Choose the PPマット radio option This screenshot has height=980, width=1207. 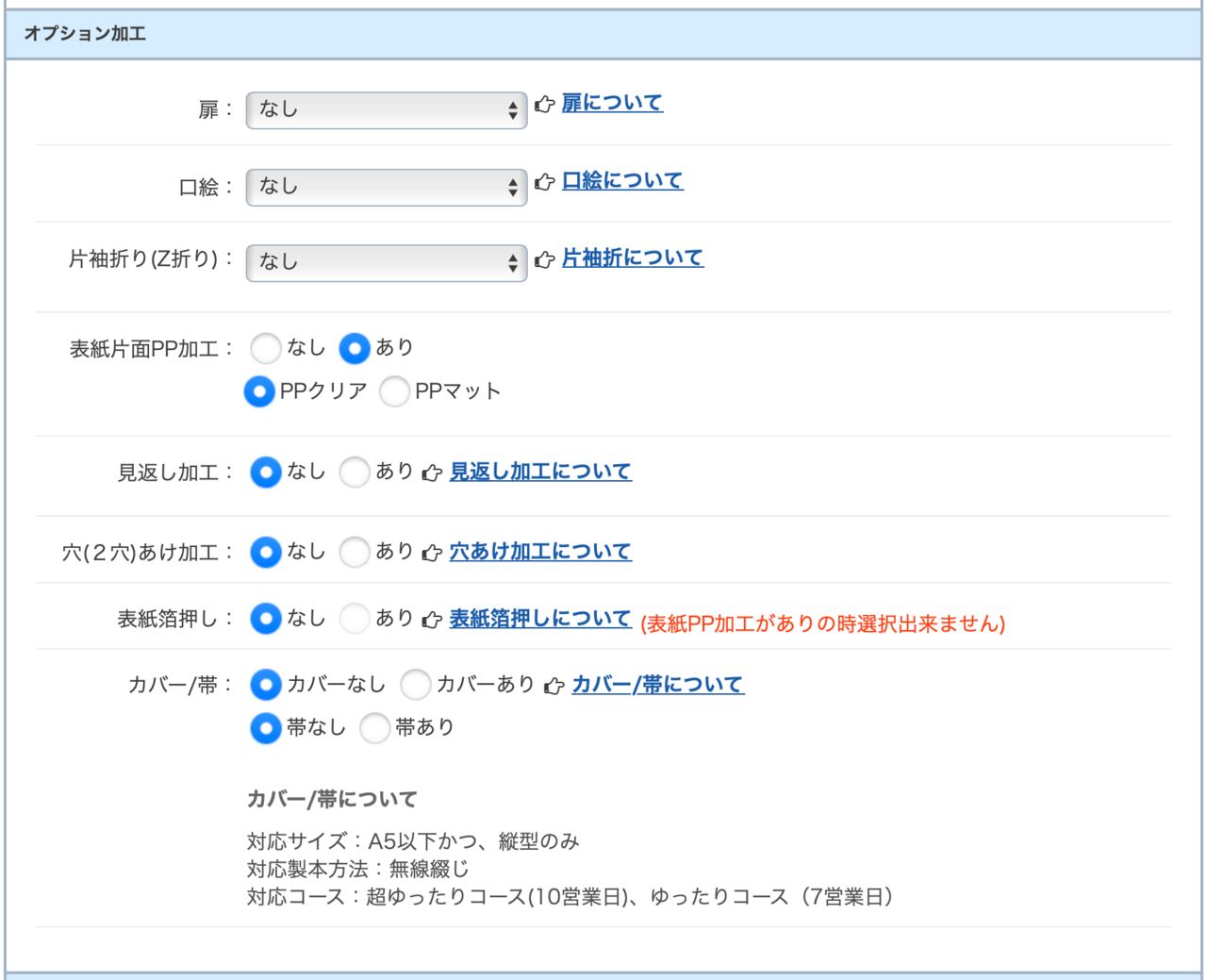pos(394,391)
